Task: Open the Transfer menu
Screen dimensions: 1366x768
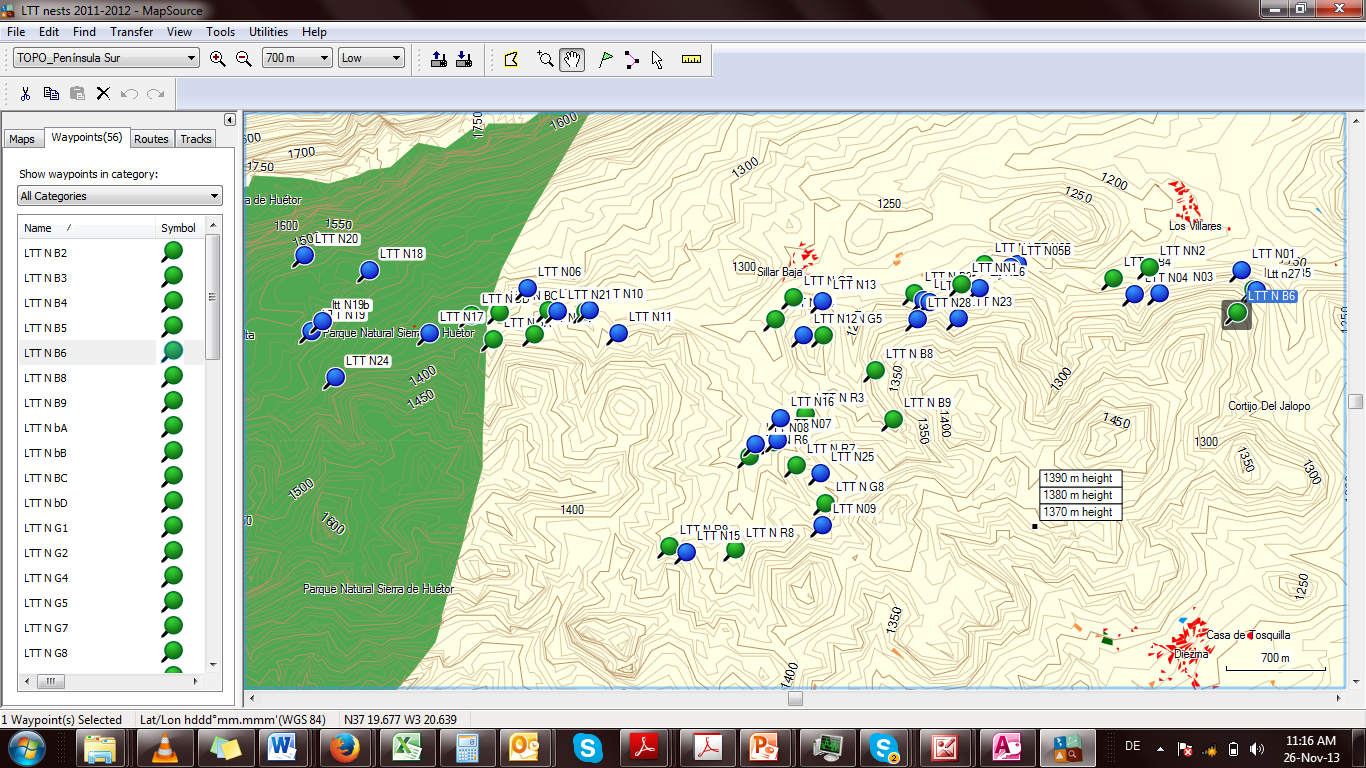Action: (x=131, y=32)
